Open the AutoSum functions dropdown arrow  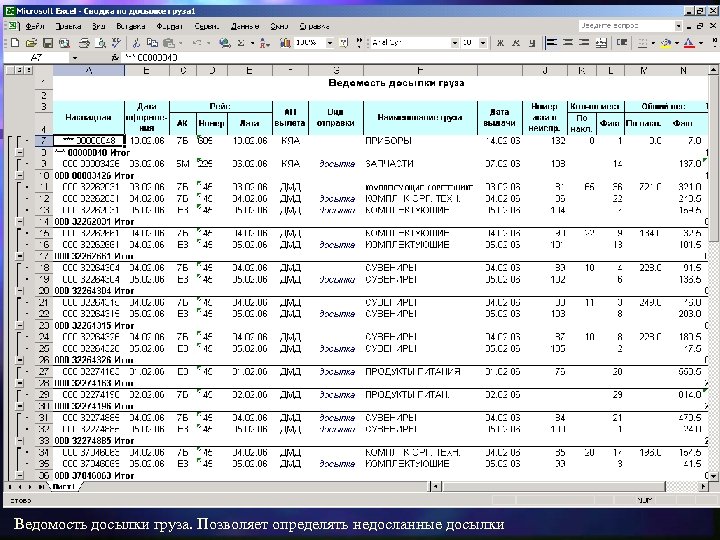click(252, 43)
